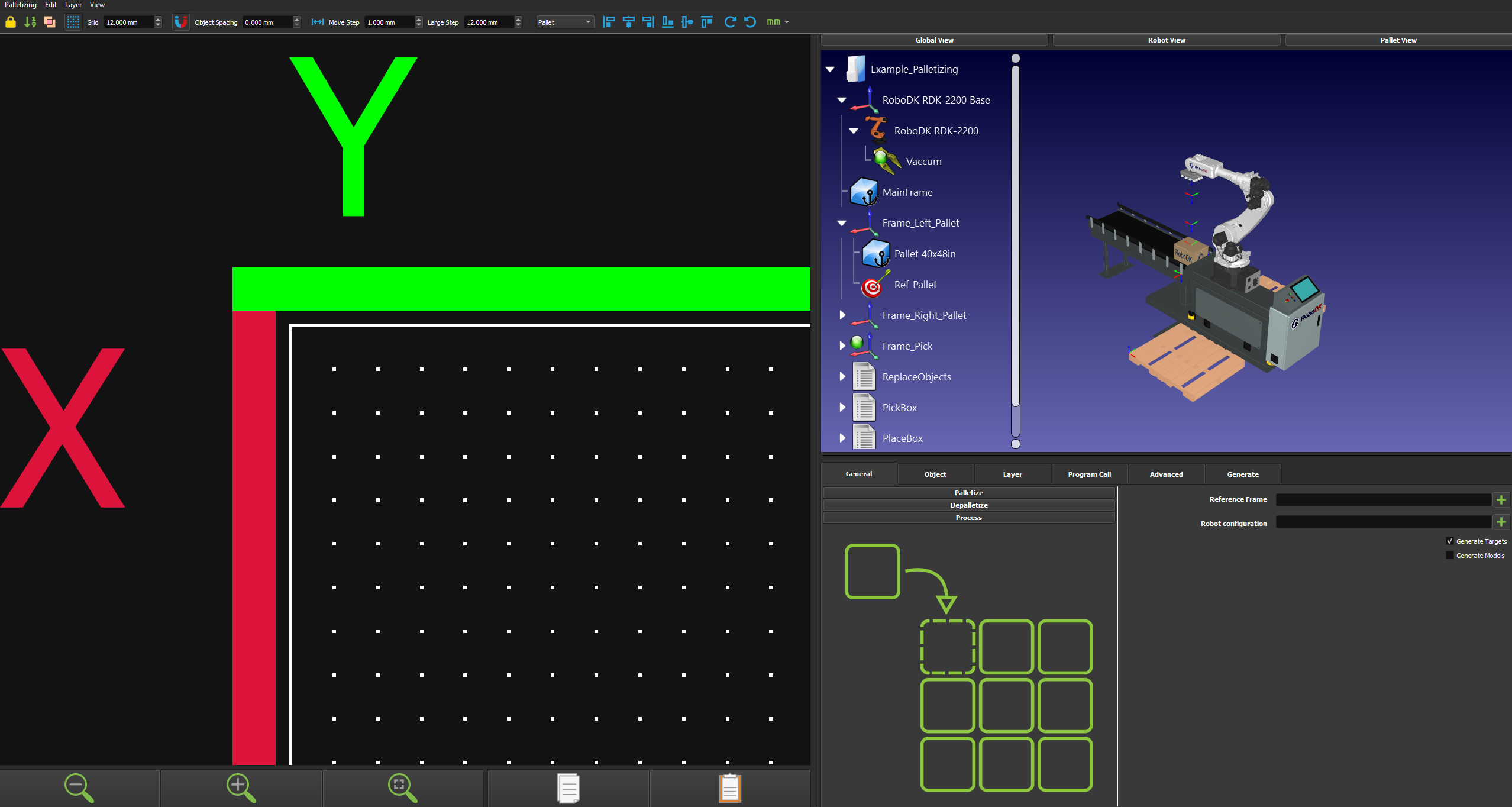Click the yellow lock icon
1512x807 pixels.
pos(11,22)
